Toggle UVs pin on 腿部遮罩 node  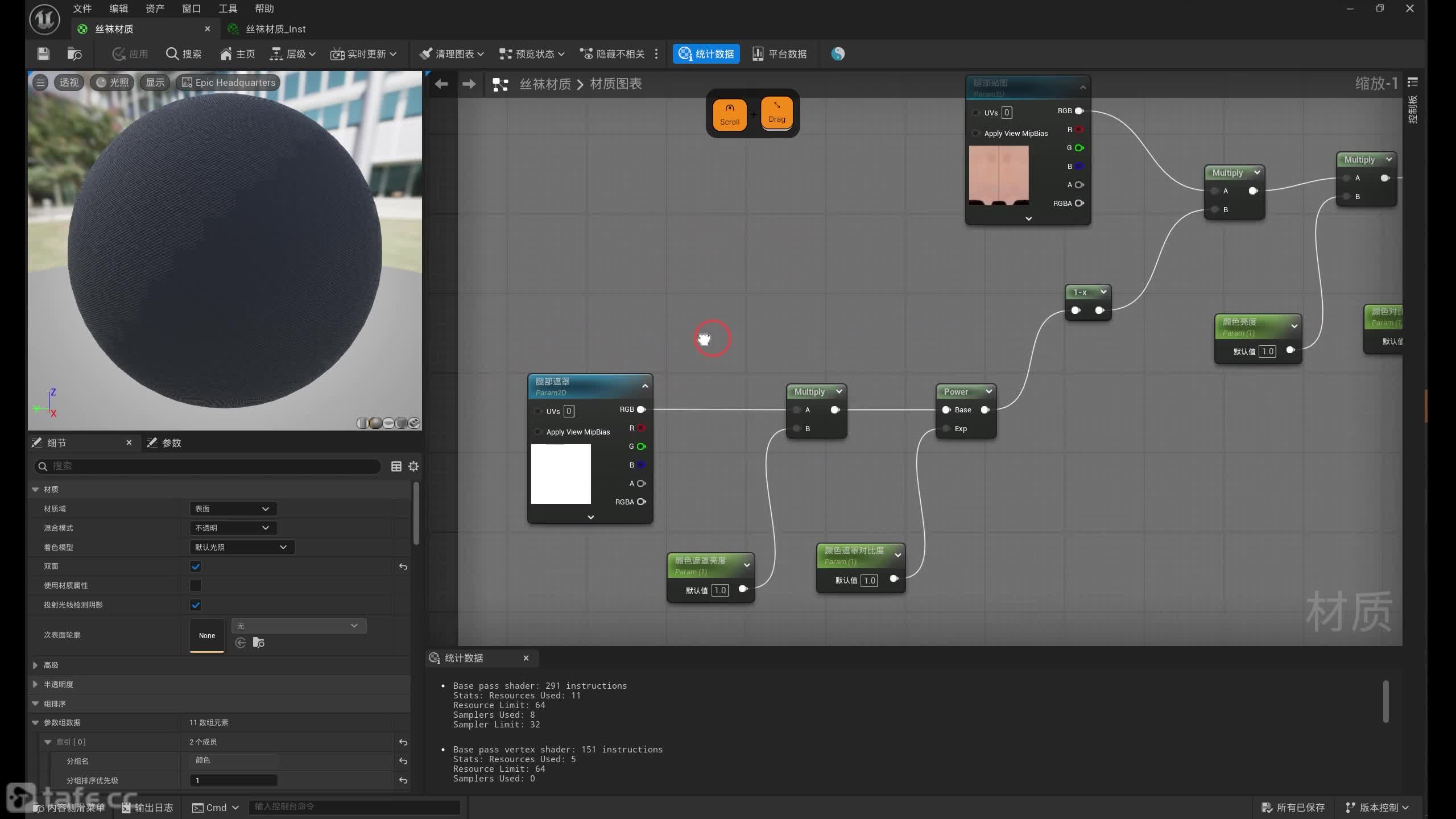(x=538, y=411)
